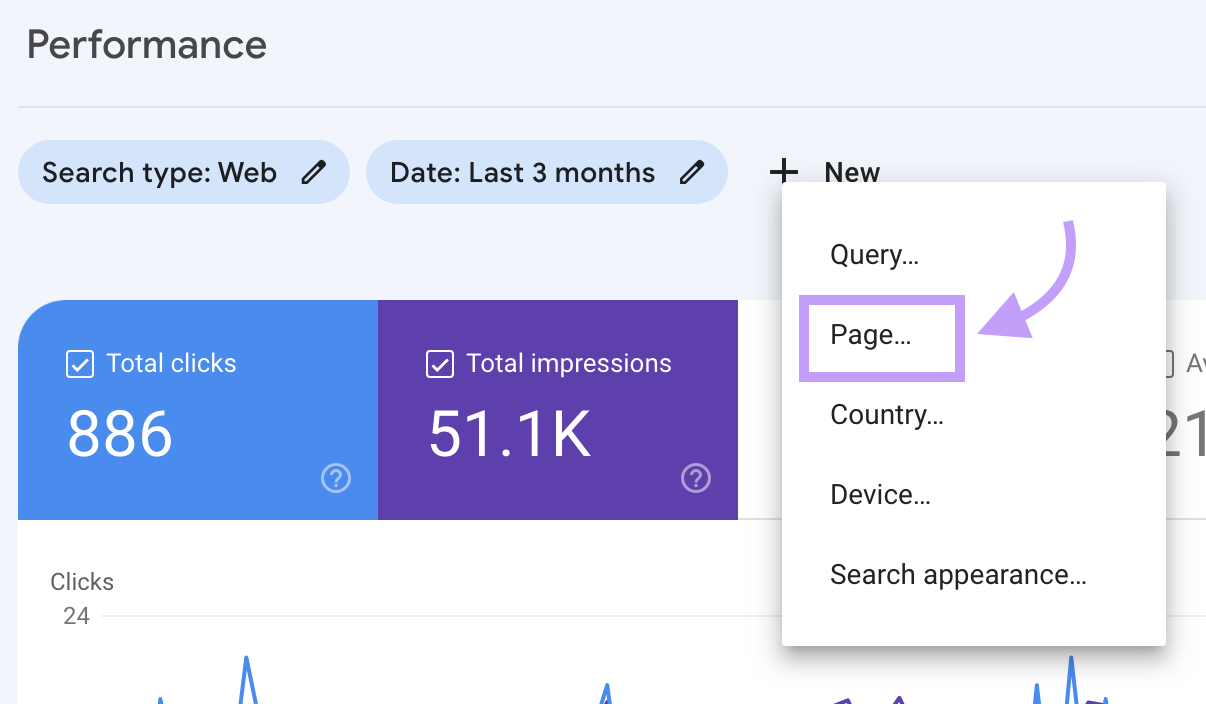This screenshot has width=1206, height=704.
Task: Click the Clicks axis label on chart
Action: click(82, 582)
